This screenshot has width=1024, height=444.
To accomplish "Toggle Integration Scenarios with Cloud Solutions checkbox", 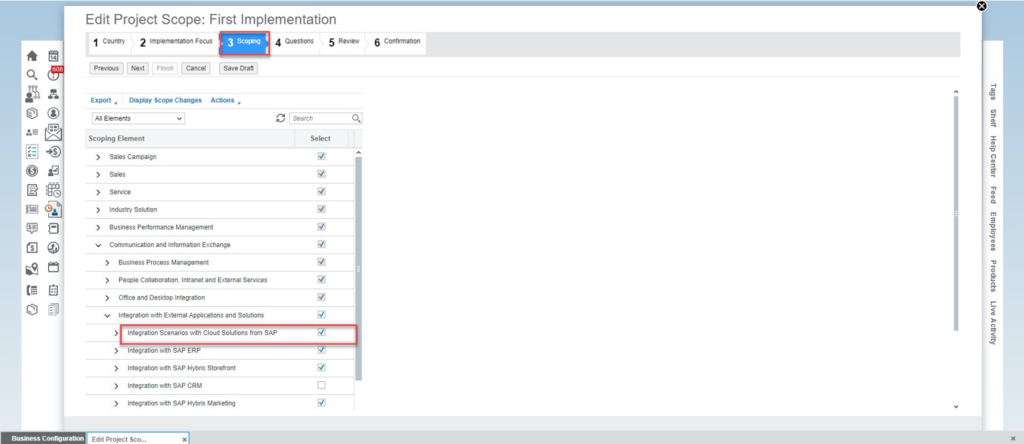I will 321,332.
